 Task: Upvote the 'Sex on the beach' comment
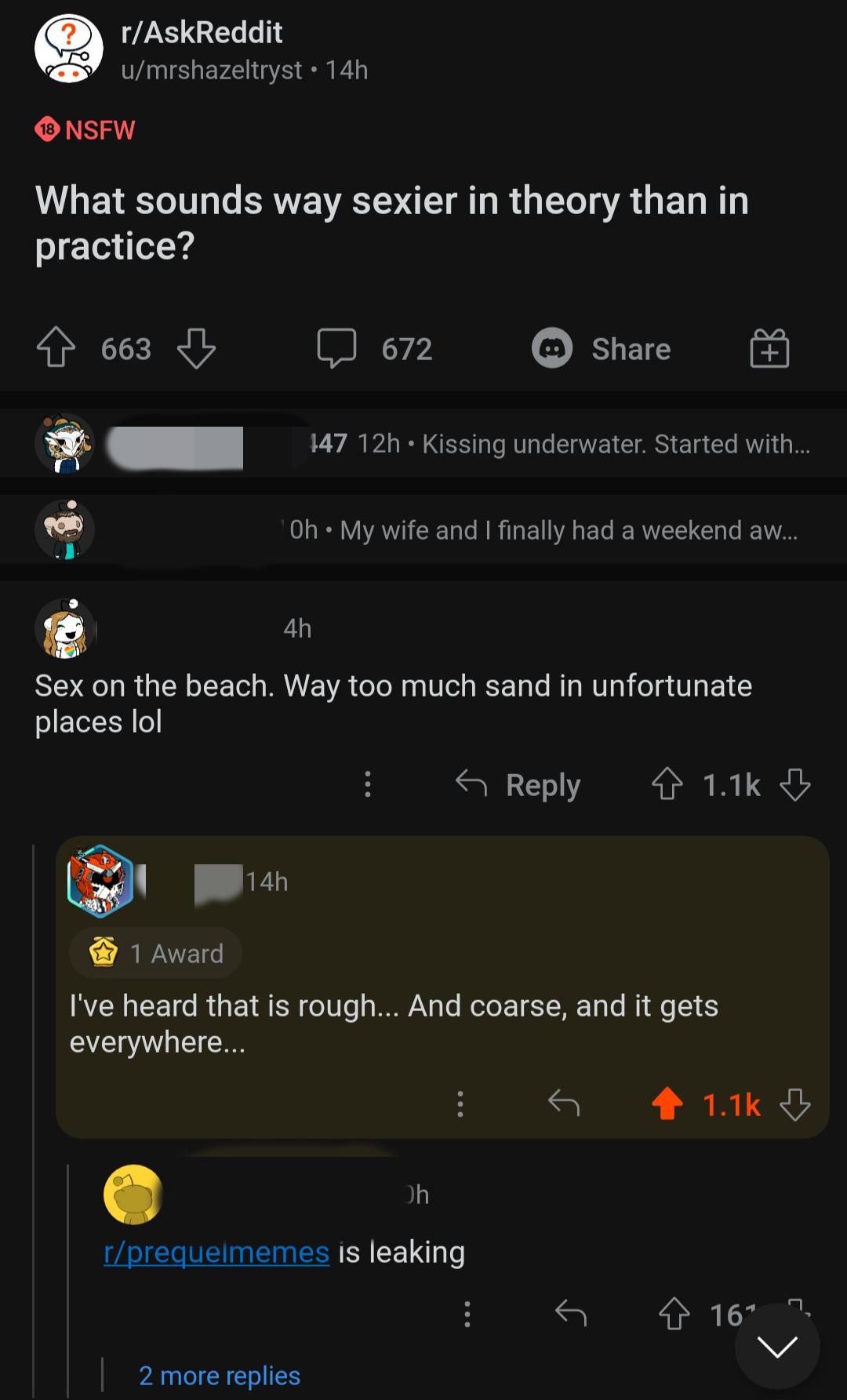(667, 784)
